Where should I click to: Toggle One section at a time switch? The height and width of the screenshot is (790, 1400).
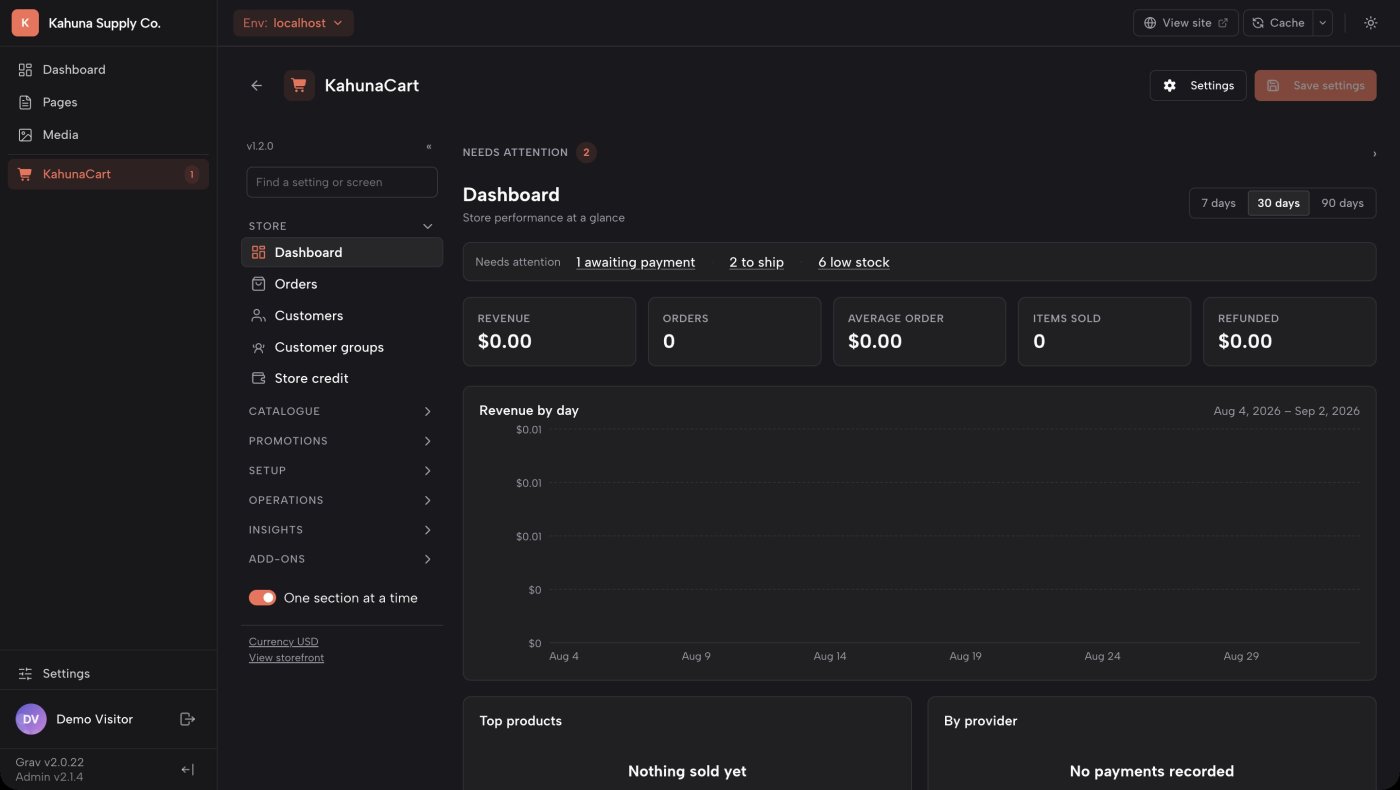(262, 597)
